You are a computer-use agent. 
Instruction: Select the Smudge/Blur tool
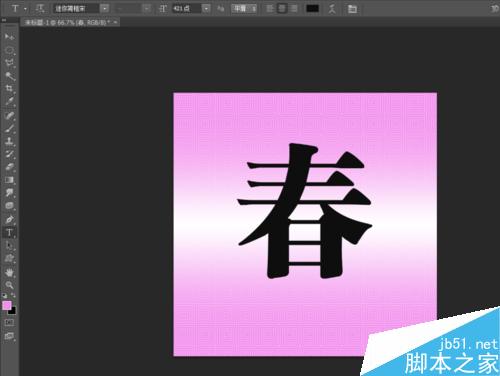tap(9, 193)
